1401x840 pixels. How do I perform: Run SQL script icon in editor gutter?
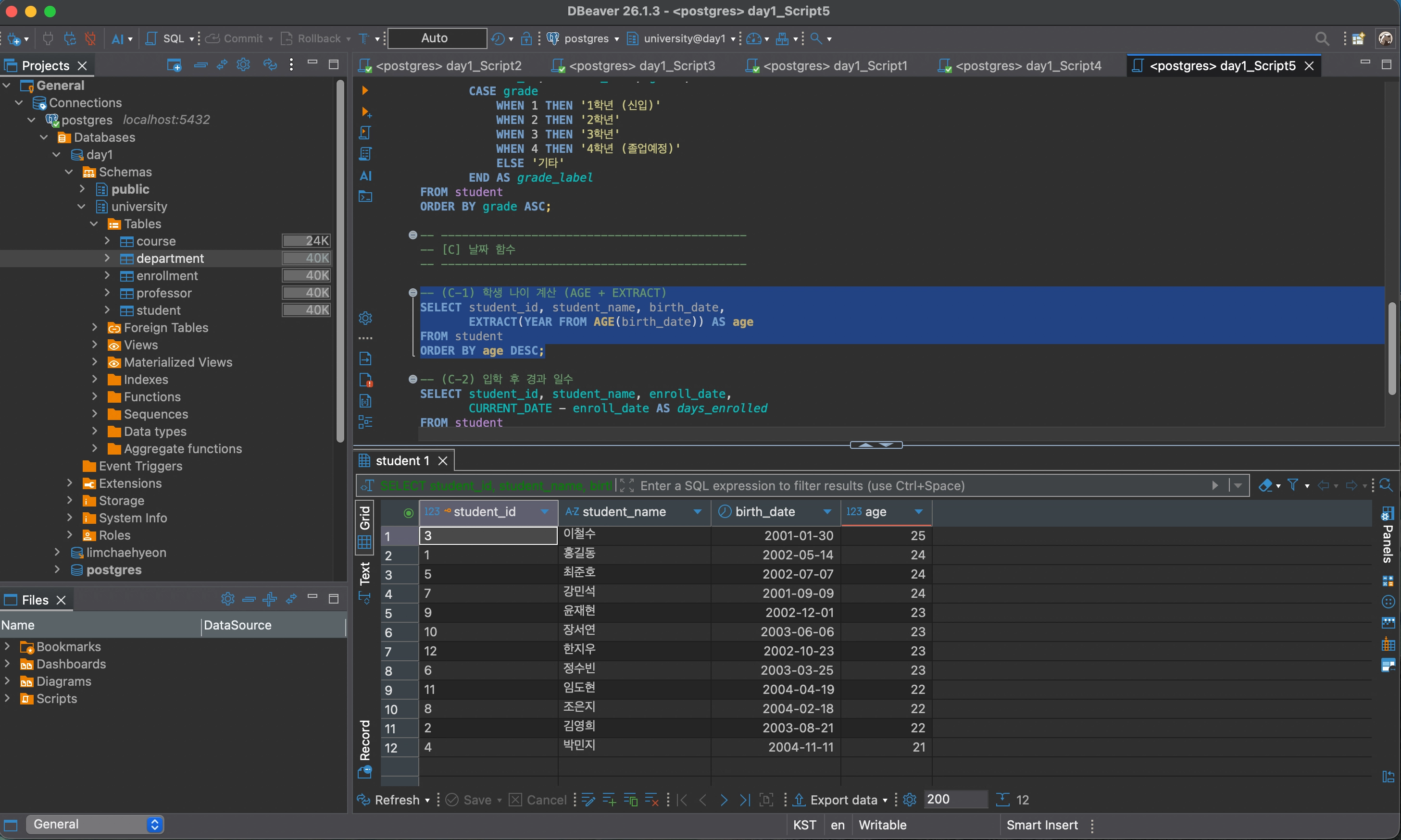tap(365, 133)
